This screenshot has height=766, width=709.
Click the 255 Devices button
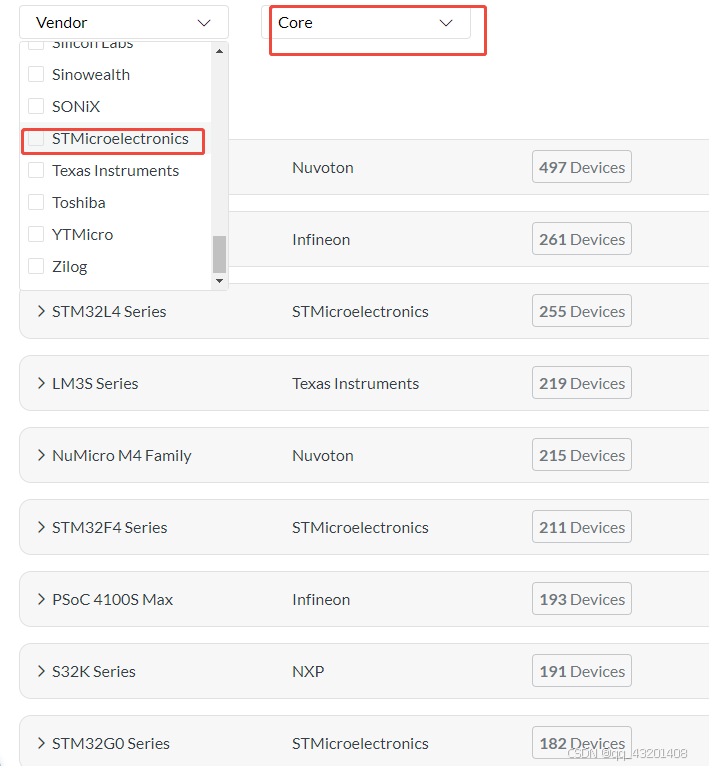pos(582,311)
